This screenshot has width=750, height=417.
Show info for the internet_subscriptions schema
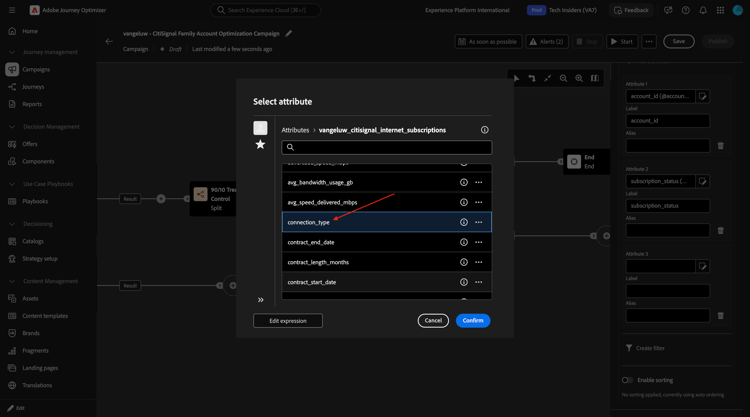tap(485, 130)
